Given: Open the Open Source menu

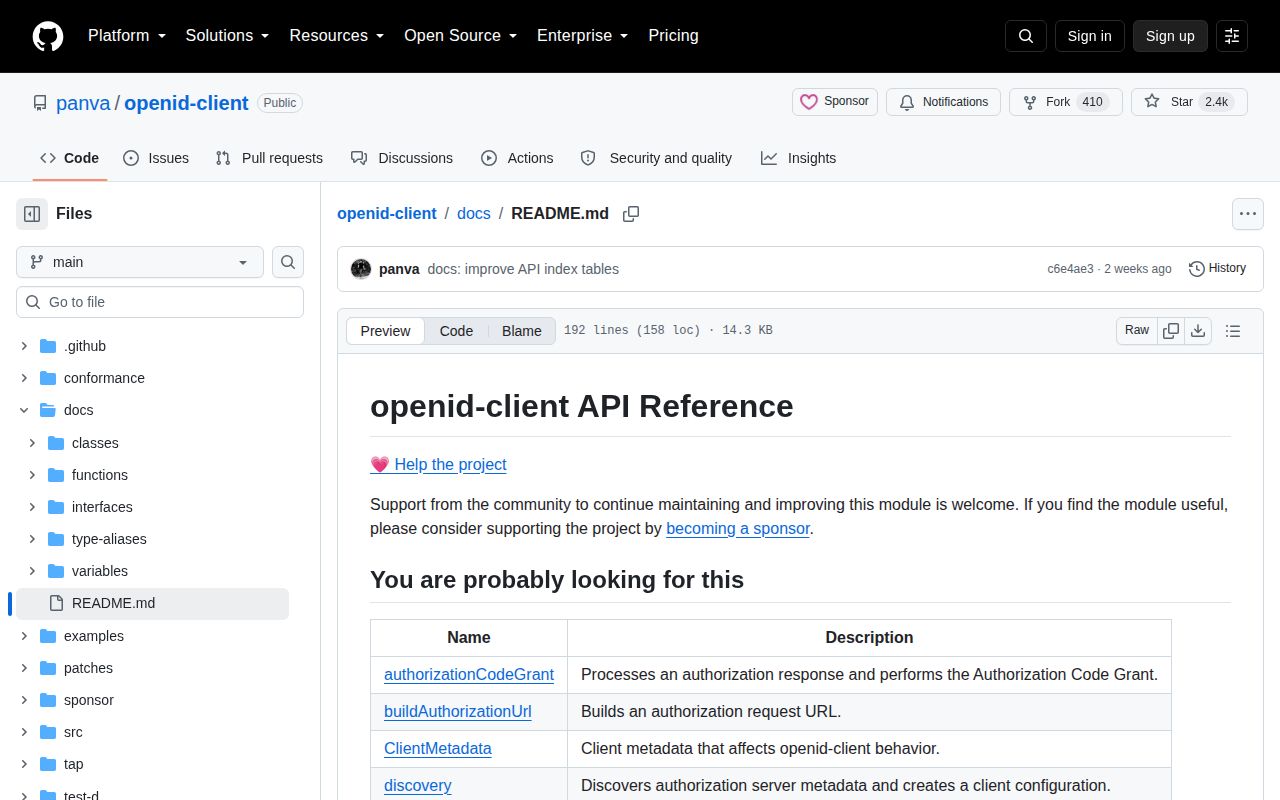Looking at the screenshot, I should (460, 36).
